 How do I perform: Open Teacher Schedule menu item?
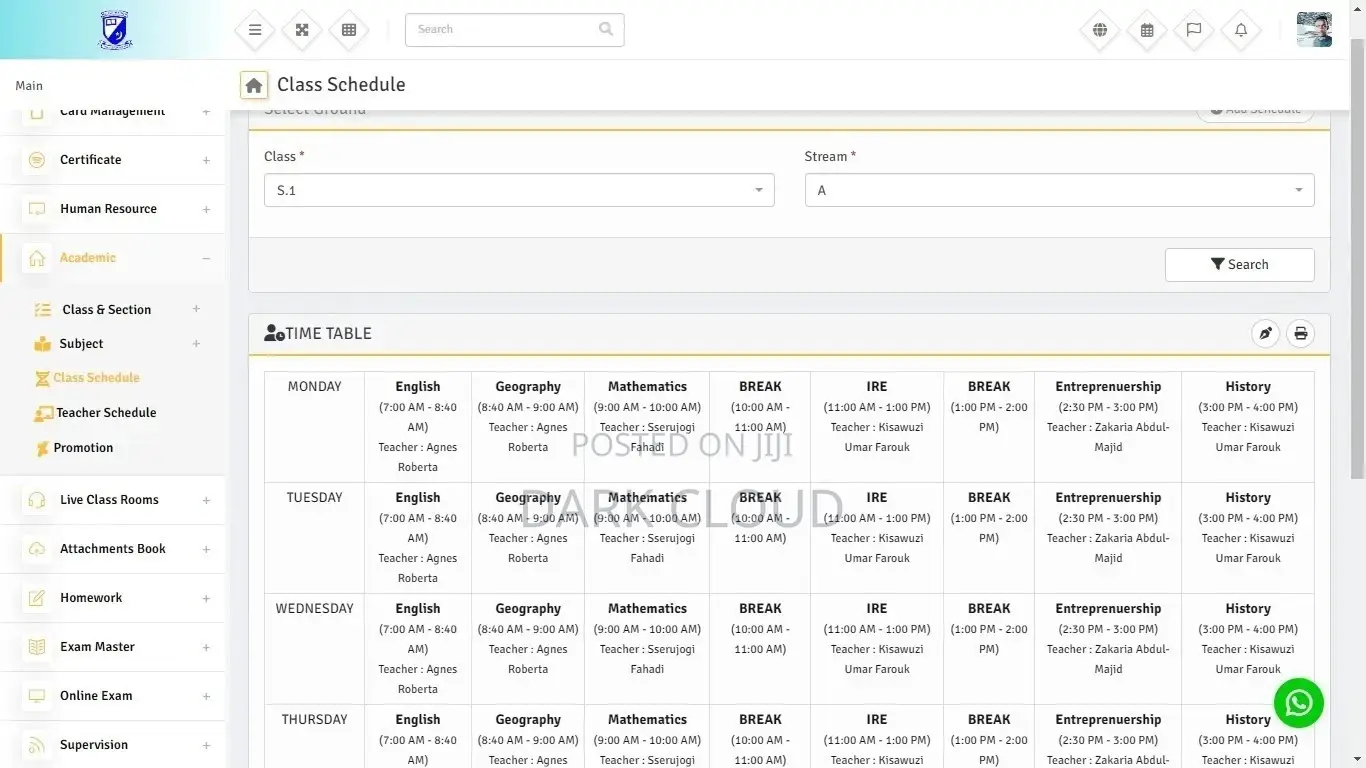point(106,413)
